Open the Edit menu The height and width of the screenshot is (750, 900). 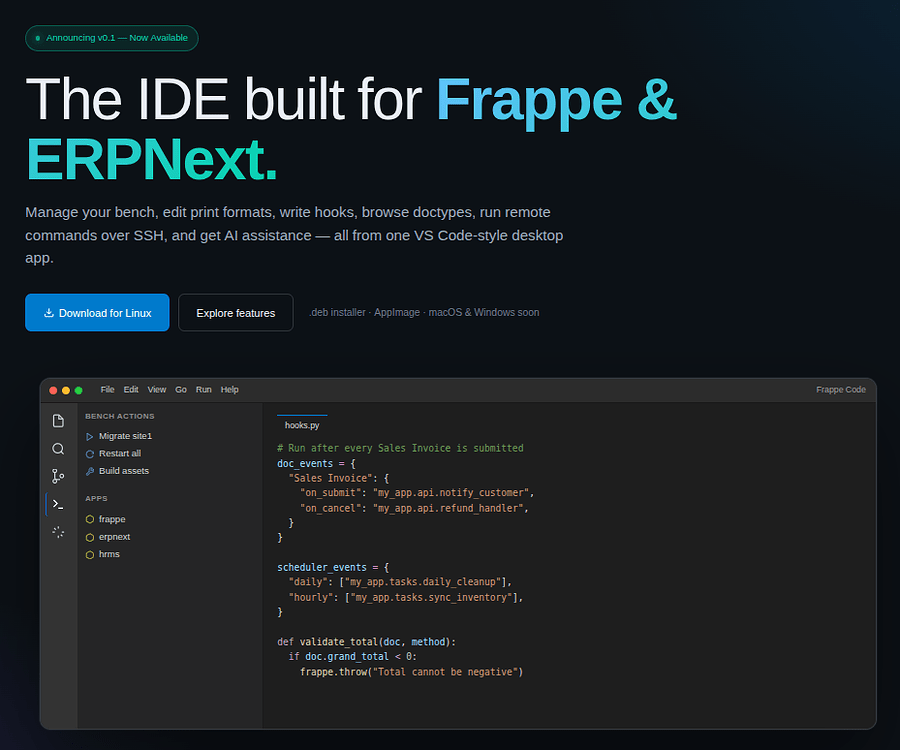click(131, 390)
